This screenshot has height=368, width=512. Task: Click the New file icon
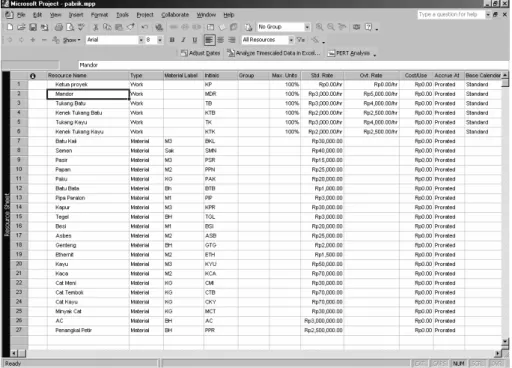10,27
